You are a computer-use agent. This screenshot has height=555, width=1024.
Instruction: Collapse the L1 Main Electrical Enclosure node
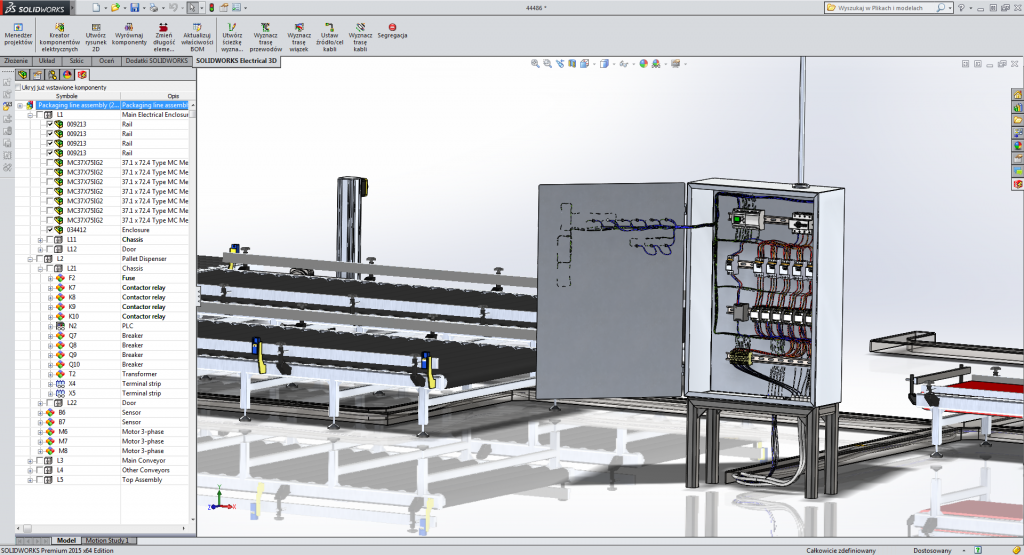pos(30,114)
